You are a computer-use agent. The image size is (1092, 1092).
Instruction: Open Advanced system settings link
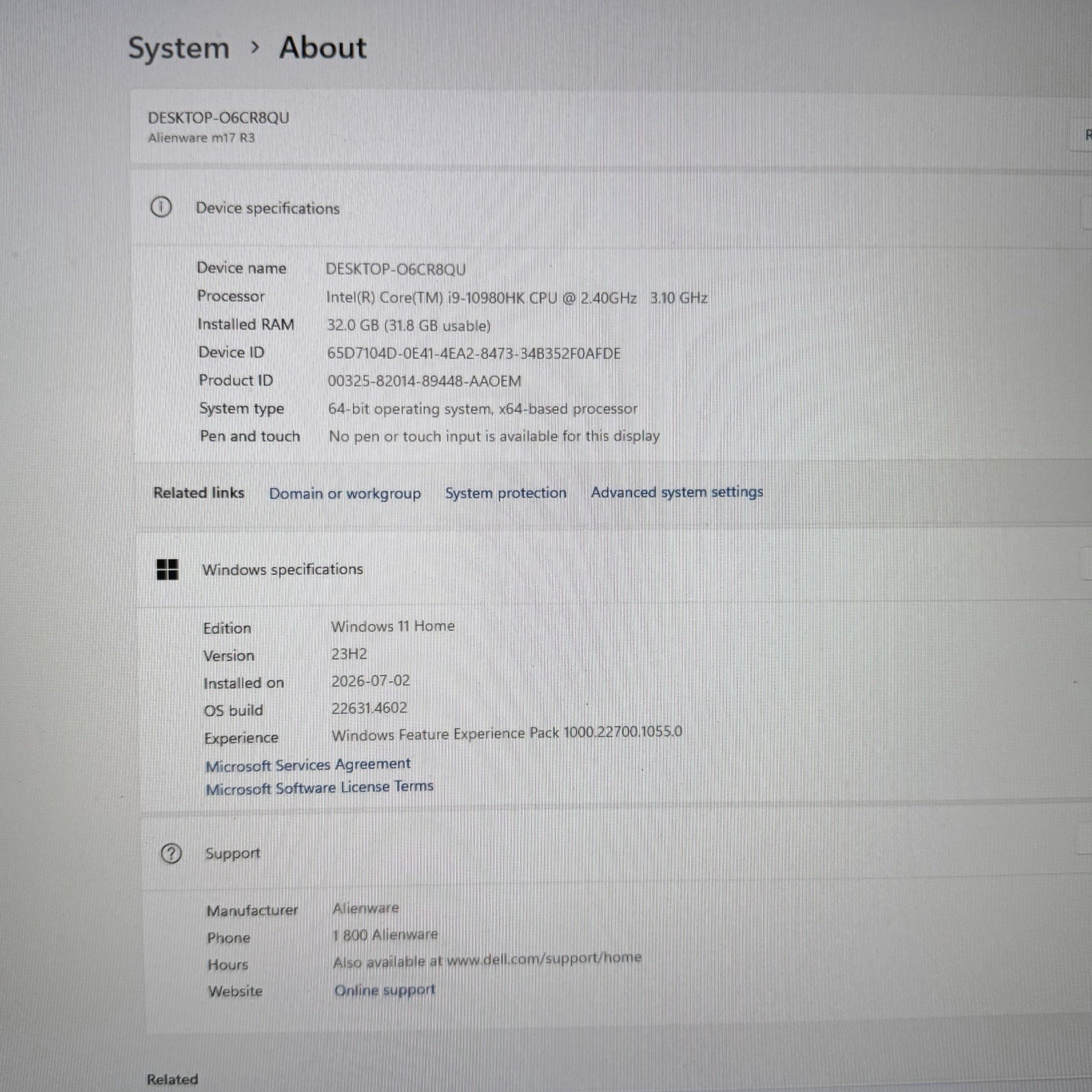tap(677, 492)
